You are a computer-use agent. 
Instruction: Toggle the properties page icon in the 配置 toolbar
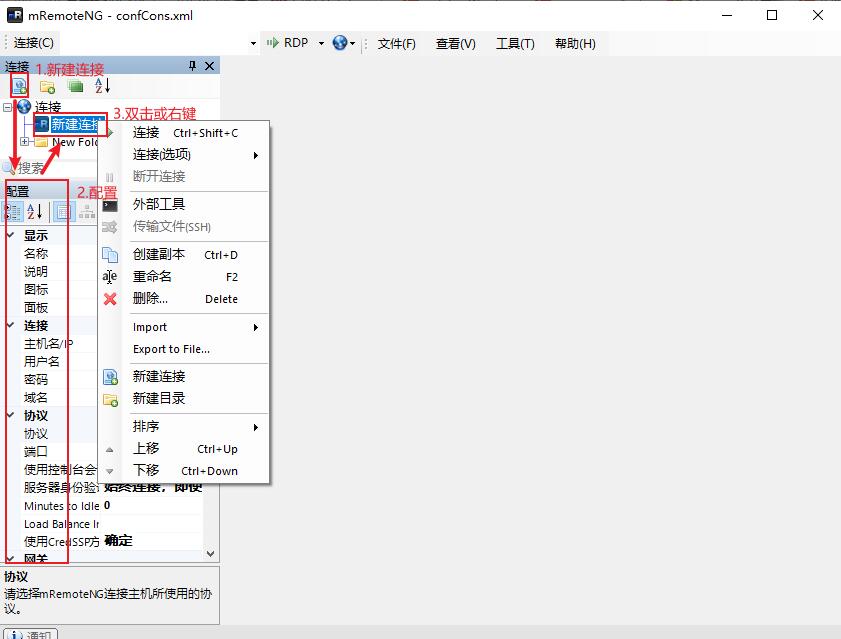click(63, 212)
